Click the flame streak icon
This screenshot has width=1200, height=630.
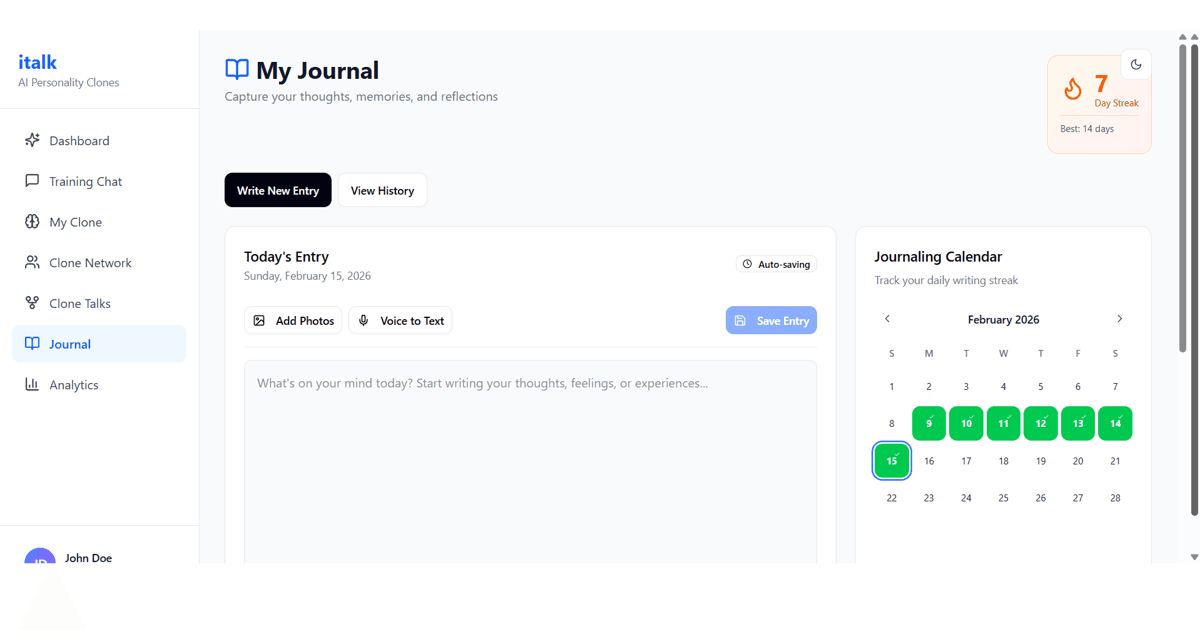[1073, 89]
